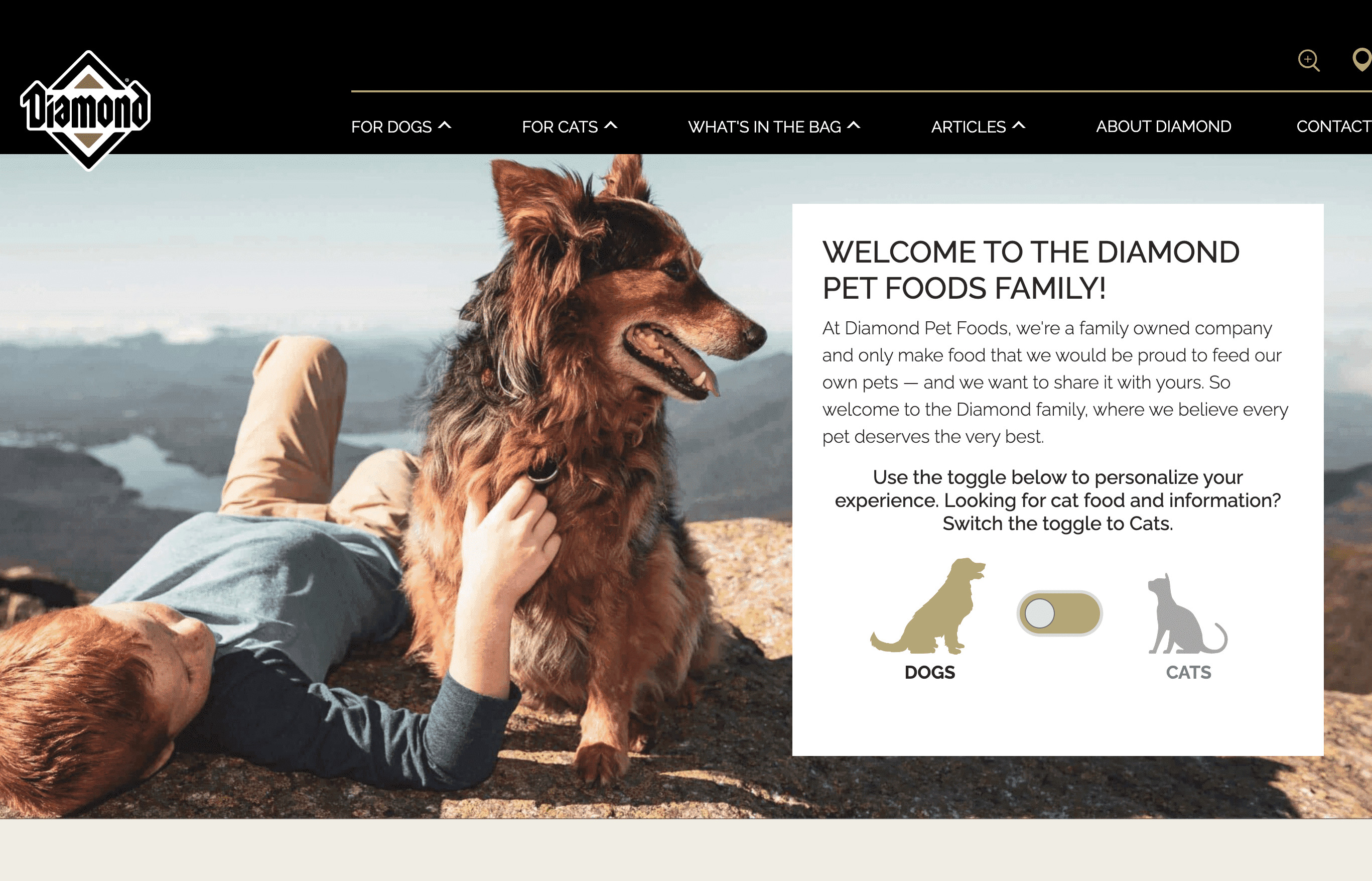Click the chevron beside For Cats
Viewport: 1372px width, 881px height.
(x=611, y=125)
